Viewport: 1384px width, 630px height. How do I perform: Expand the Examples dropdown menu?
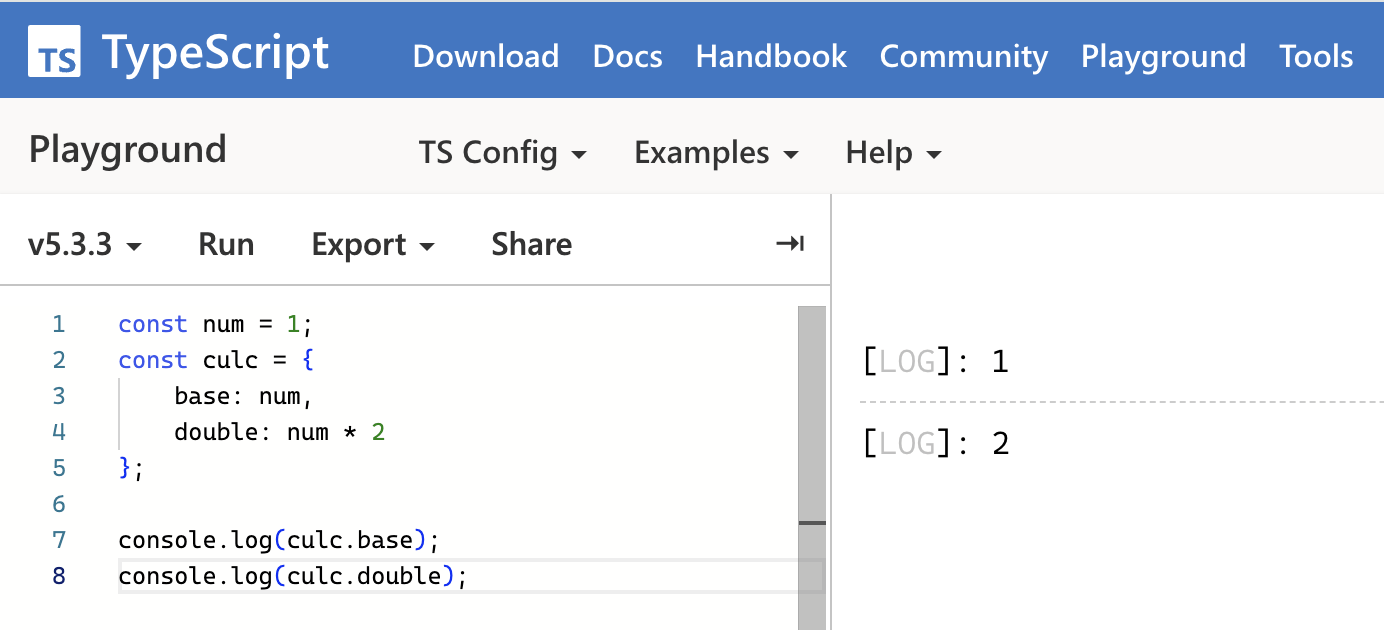click(x=717, y=153)
